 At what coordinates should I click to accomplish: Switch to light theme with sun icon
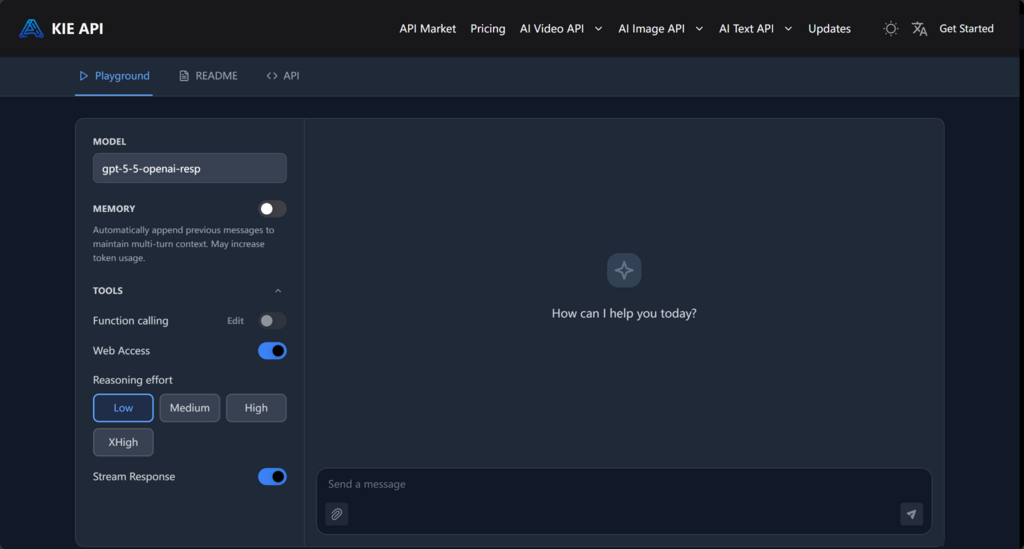891,29
